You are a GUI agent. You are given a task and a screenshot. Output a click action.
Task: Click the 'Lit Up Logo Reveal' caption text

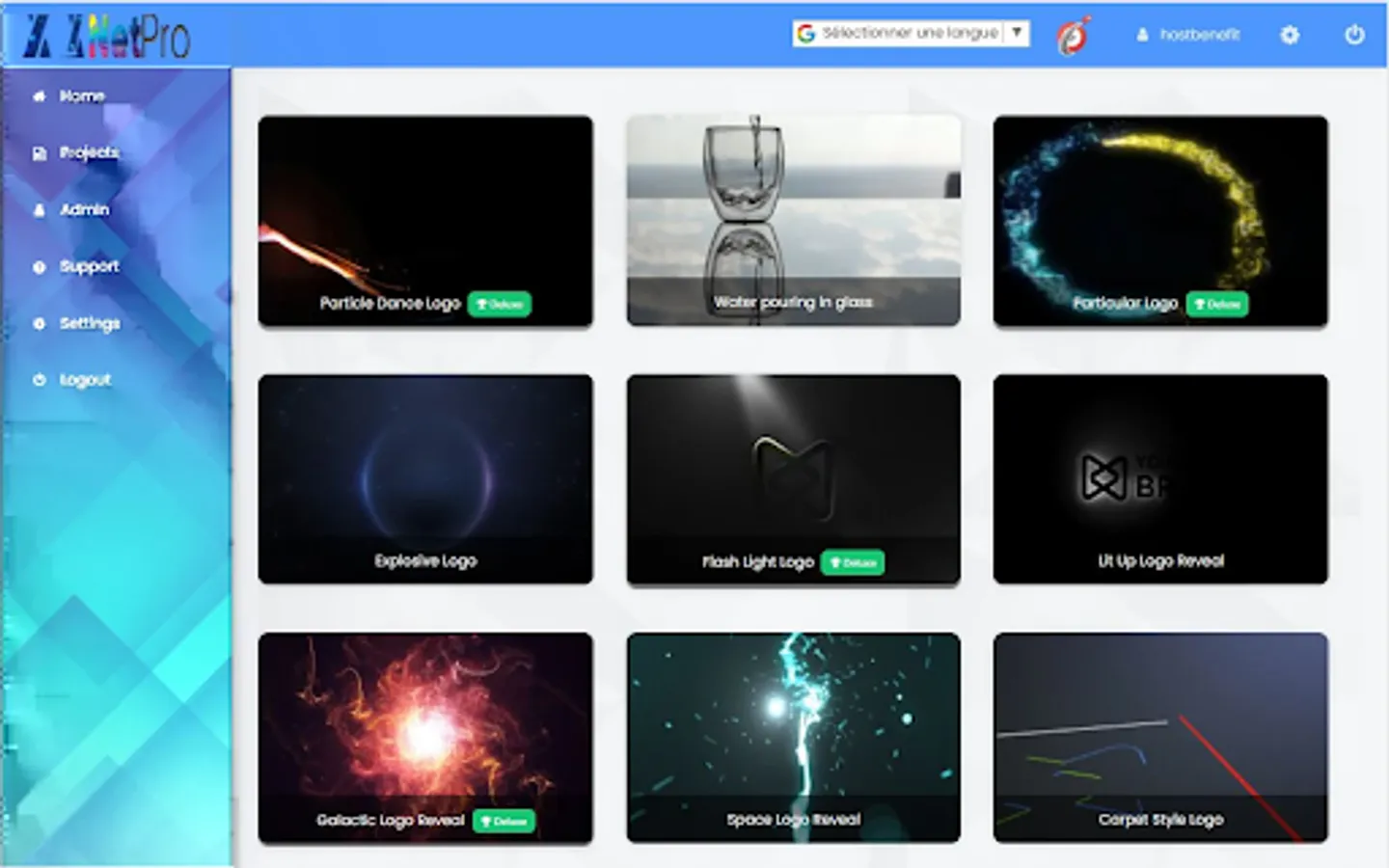click(1160, 560)
